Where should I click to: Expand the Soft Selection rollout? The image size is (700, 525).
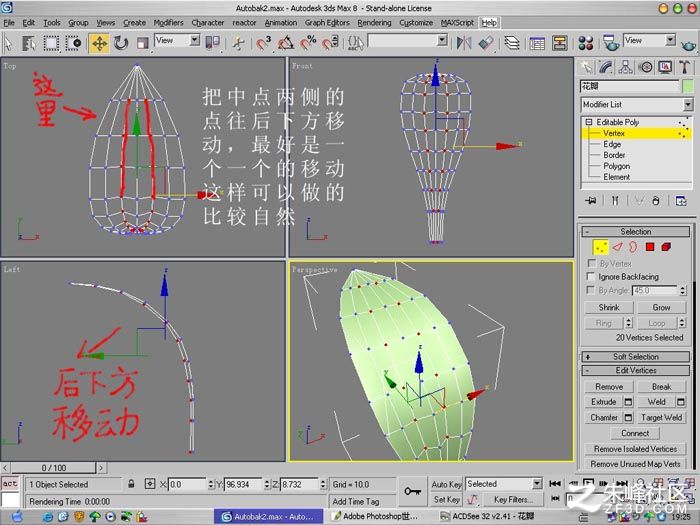click(x=636, y=357)
